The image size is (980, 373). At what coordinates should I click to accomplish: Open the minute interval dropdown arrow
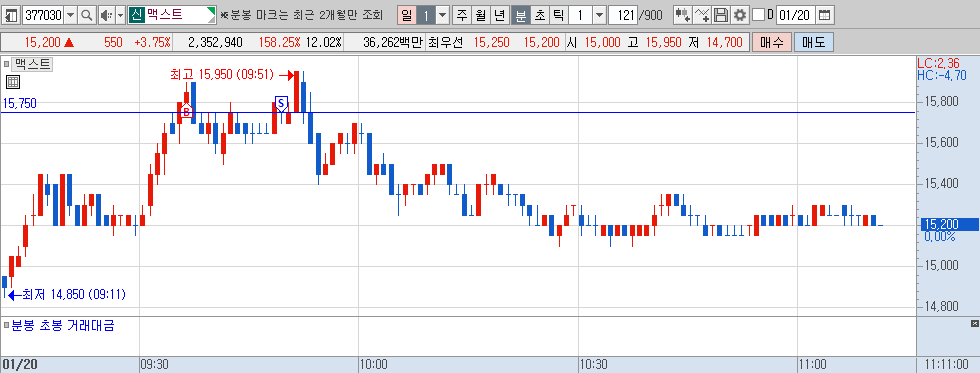pyautogui.click(x=599, y=15)
